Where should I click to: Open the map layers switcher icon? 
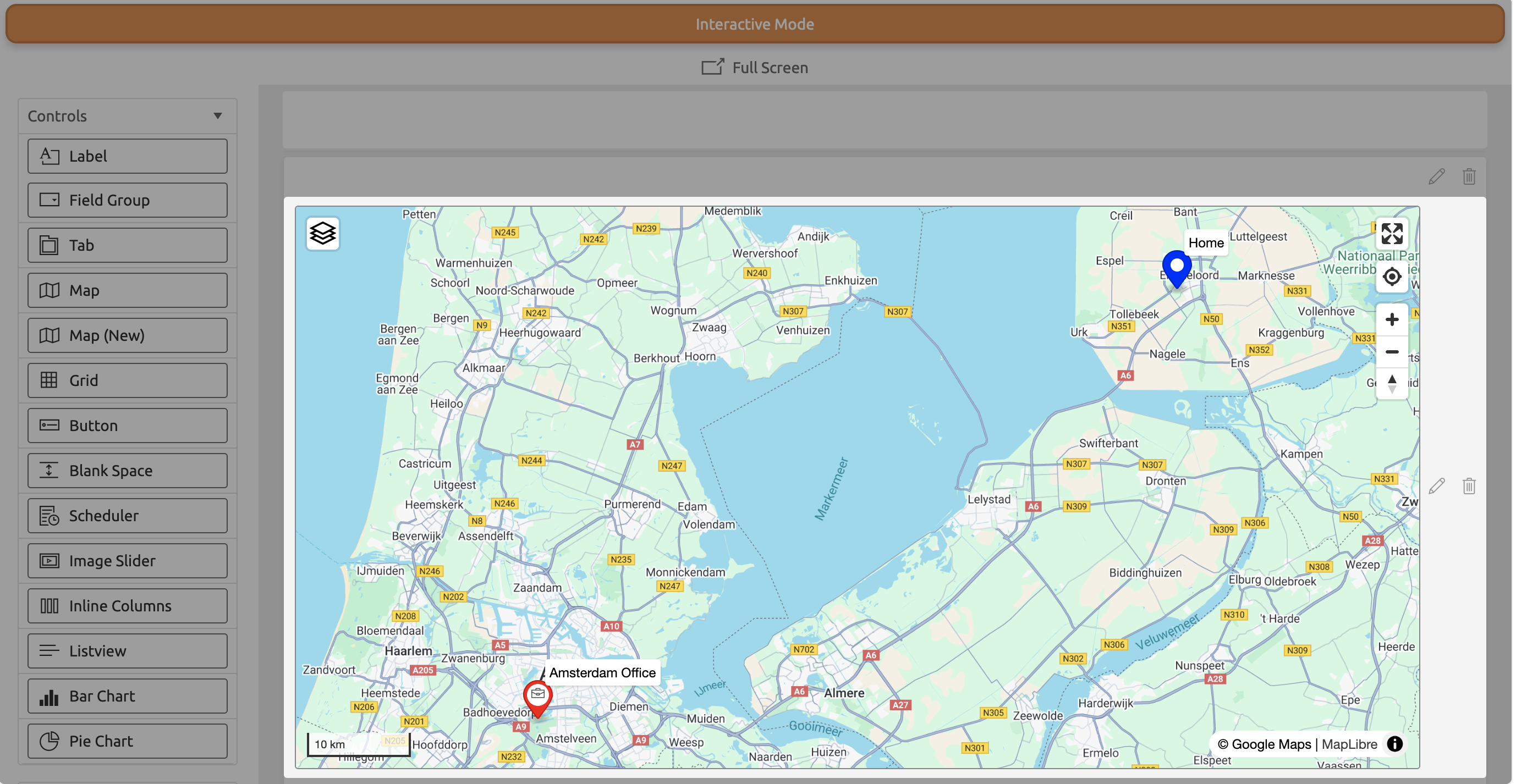click(x=322, y=234)
